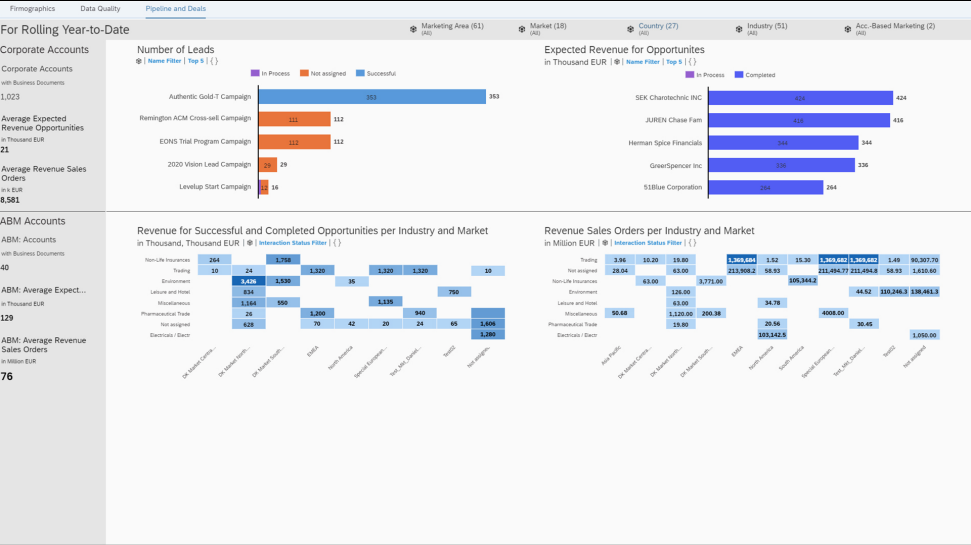Open the Top 5 selector in Expected Revenue

pos(674,62)
